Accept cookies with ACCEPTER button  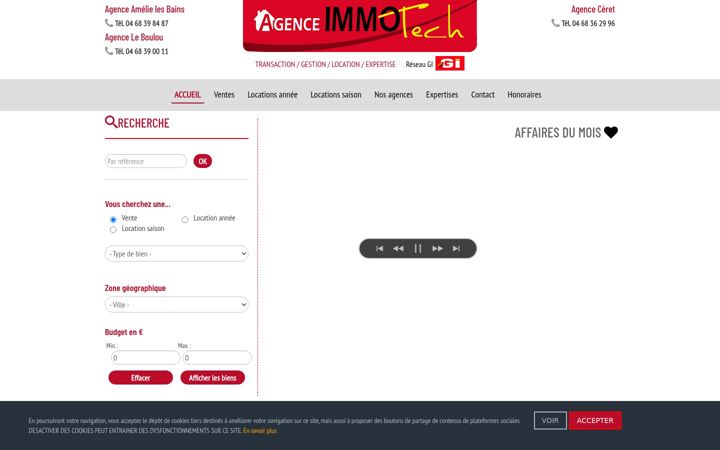(595, 421)
